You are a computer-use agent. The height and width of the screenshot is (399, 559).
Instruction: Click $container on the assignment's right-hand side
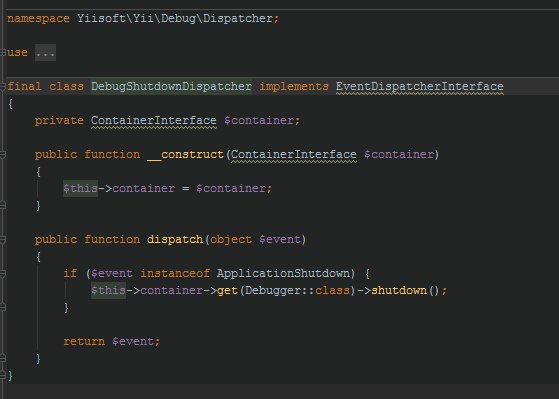pyautogui.click(x=231, y=188)
